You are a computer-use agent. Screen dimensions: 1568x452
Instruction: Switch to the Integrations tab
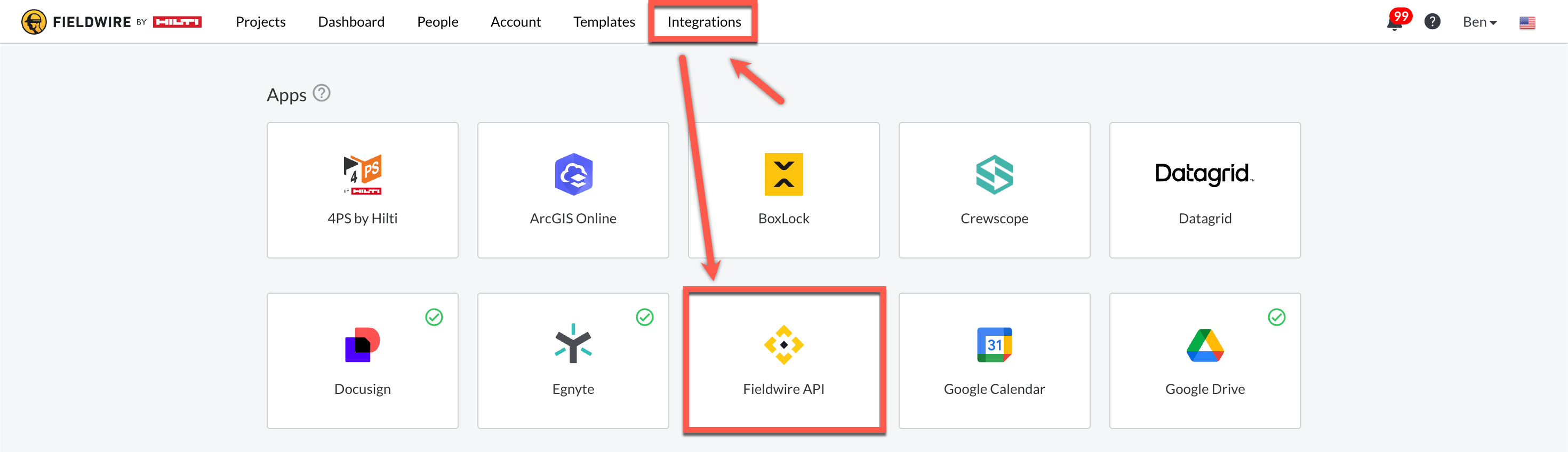point(703,22)
